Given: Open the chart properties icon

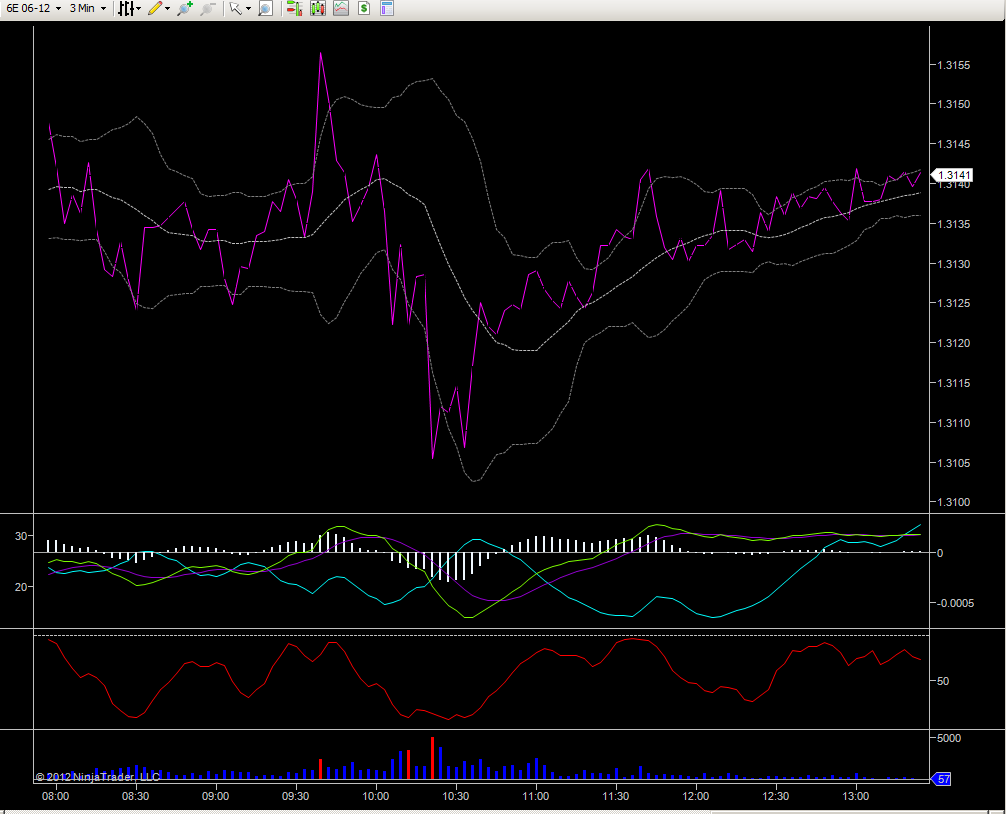Looking at the screenshot, I should click(x=387, y=8).
